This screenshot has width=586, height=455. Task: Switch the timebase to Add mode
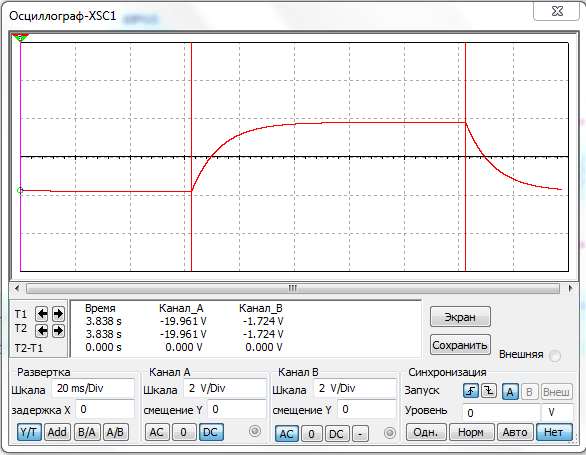point(57,432)
